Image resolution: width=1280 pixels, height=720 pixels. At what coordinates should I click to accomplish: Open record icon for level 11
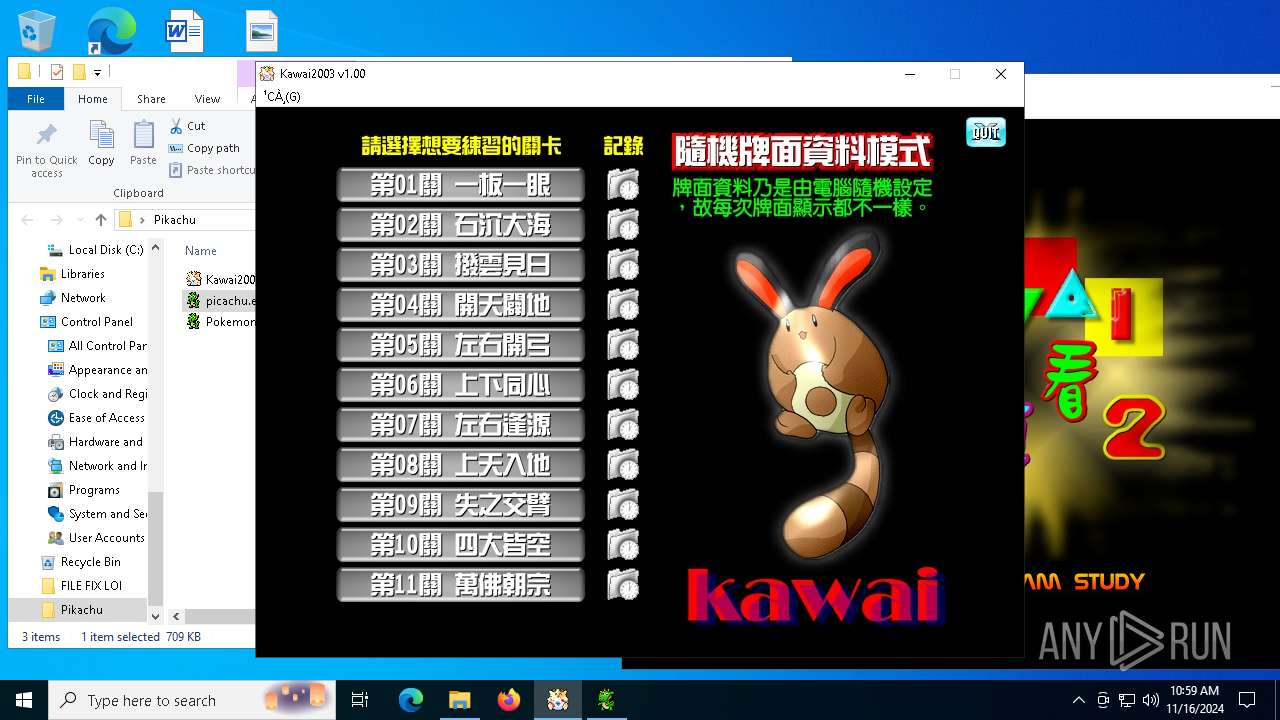pos(623,585)
